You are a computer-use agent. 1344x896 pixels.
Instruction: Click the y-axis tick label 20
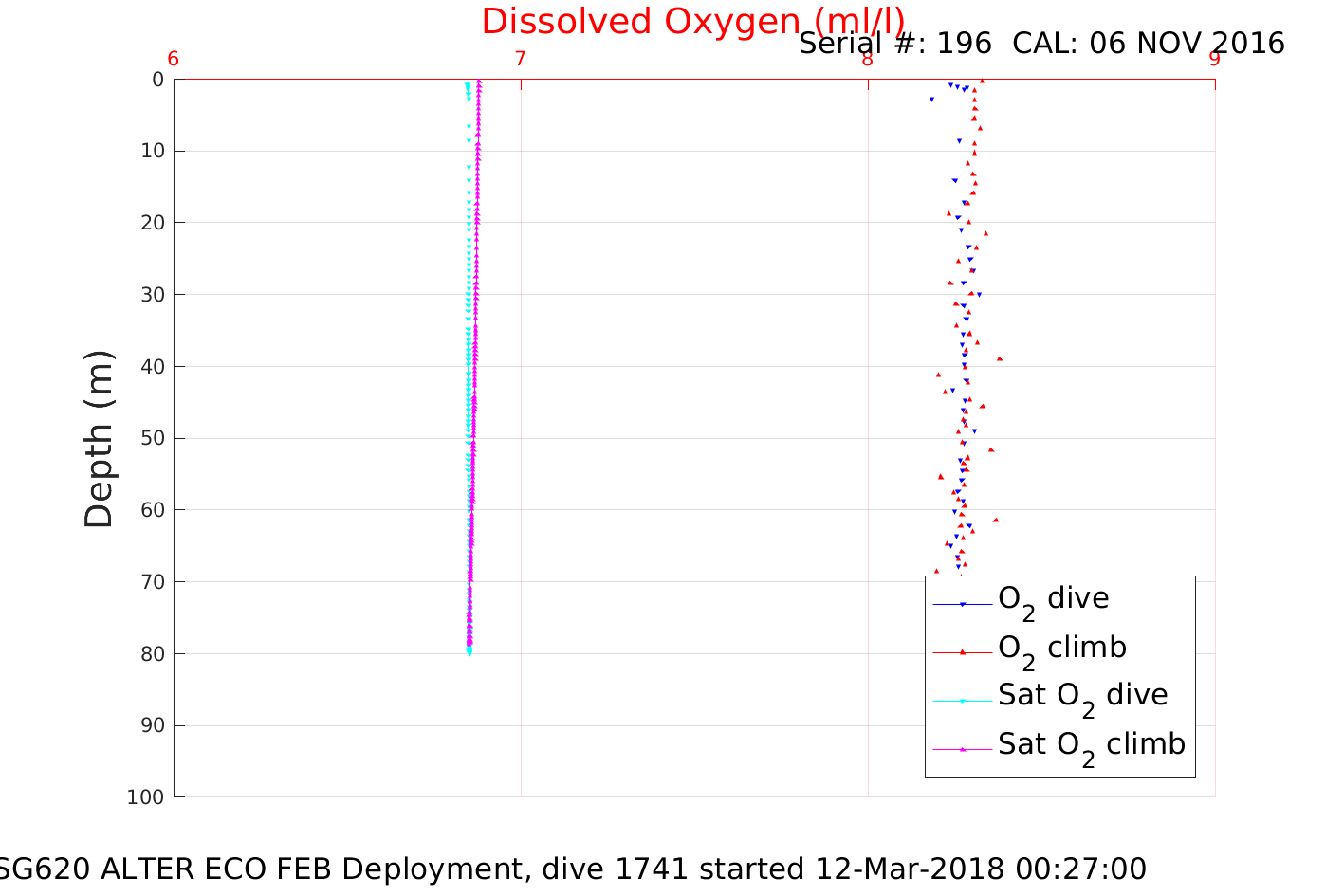click(x=152, y=223)
